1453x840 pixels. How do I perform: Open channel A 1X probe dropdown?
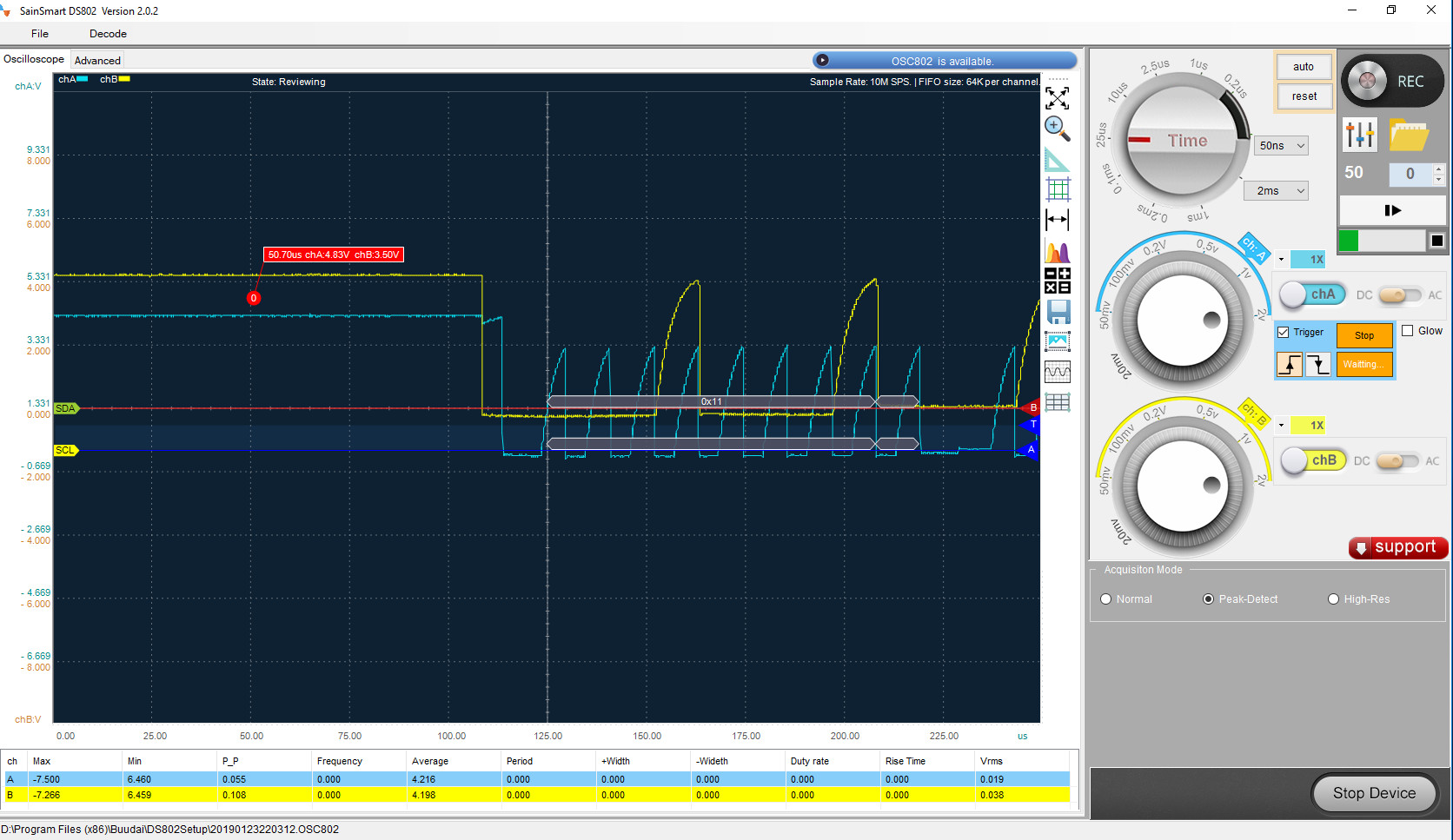tap(1281, 259)
